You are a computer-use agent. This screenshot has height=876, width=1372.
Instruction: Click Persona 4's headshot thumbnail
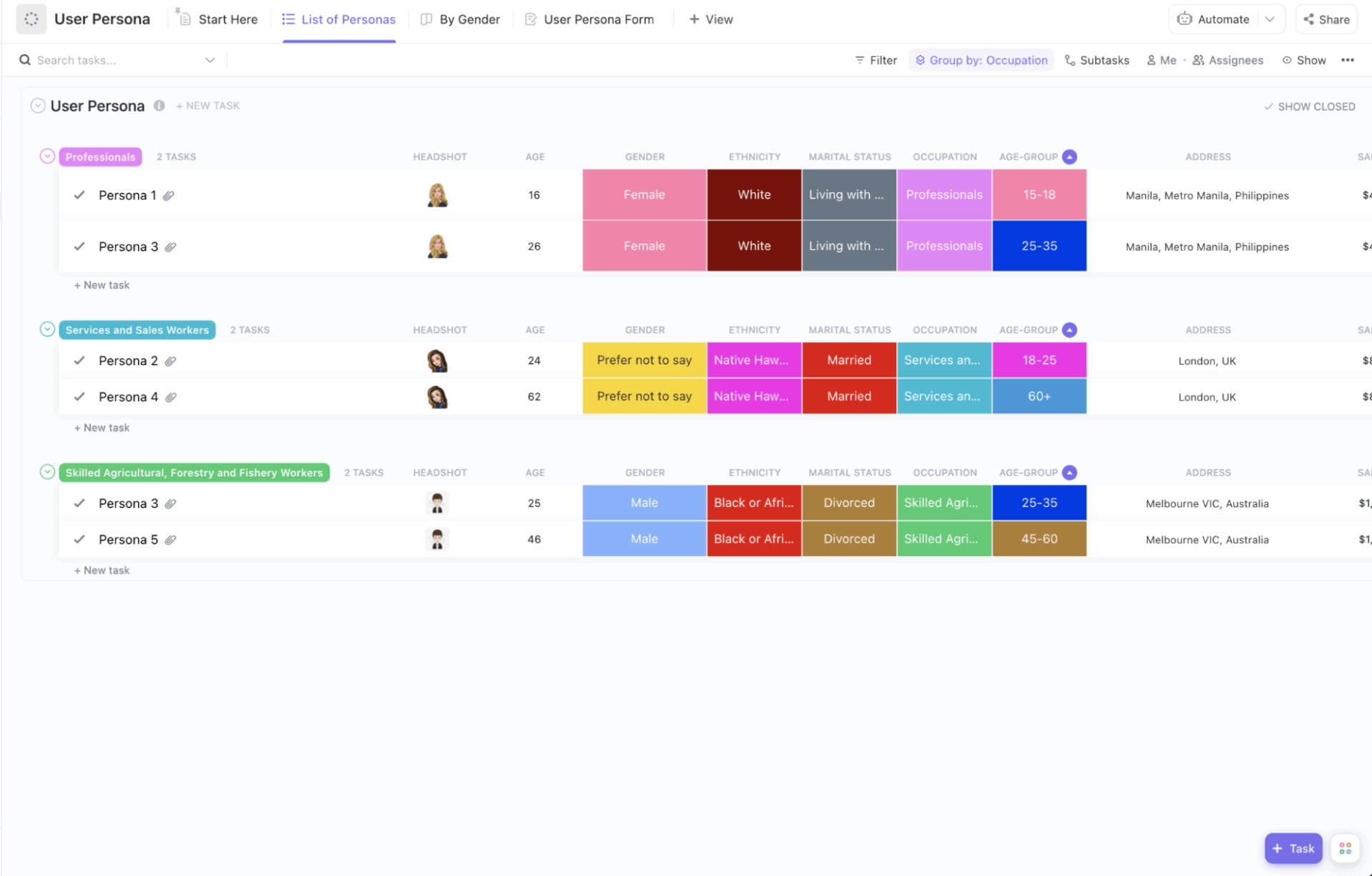(438, 397)
